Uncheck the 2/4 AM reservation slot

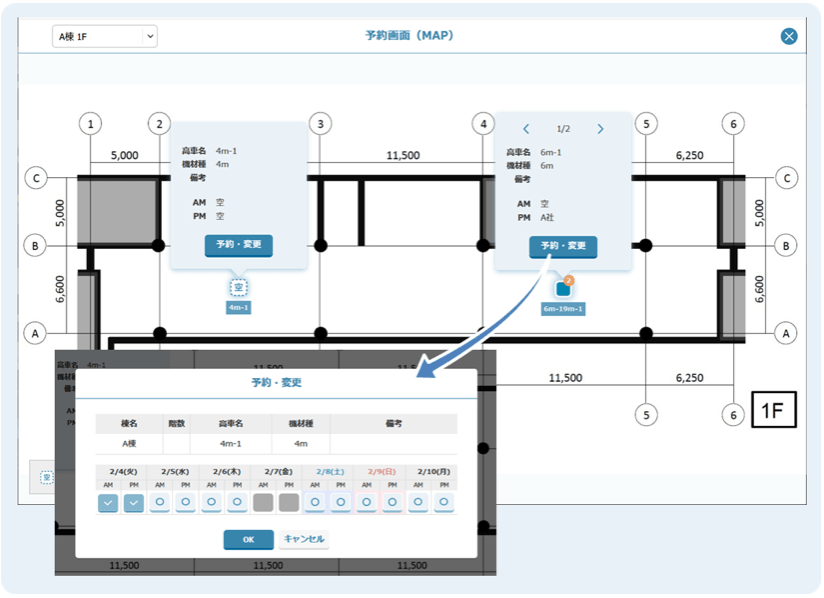pos(109,502)
